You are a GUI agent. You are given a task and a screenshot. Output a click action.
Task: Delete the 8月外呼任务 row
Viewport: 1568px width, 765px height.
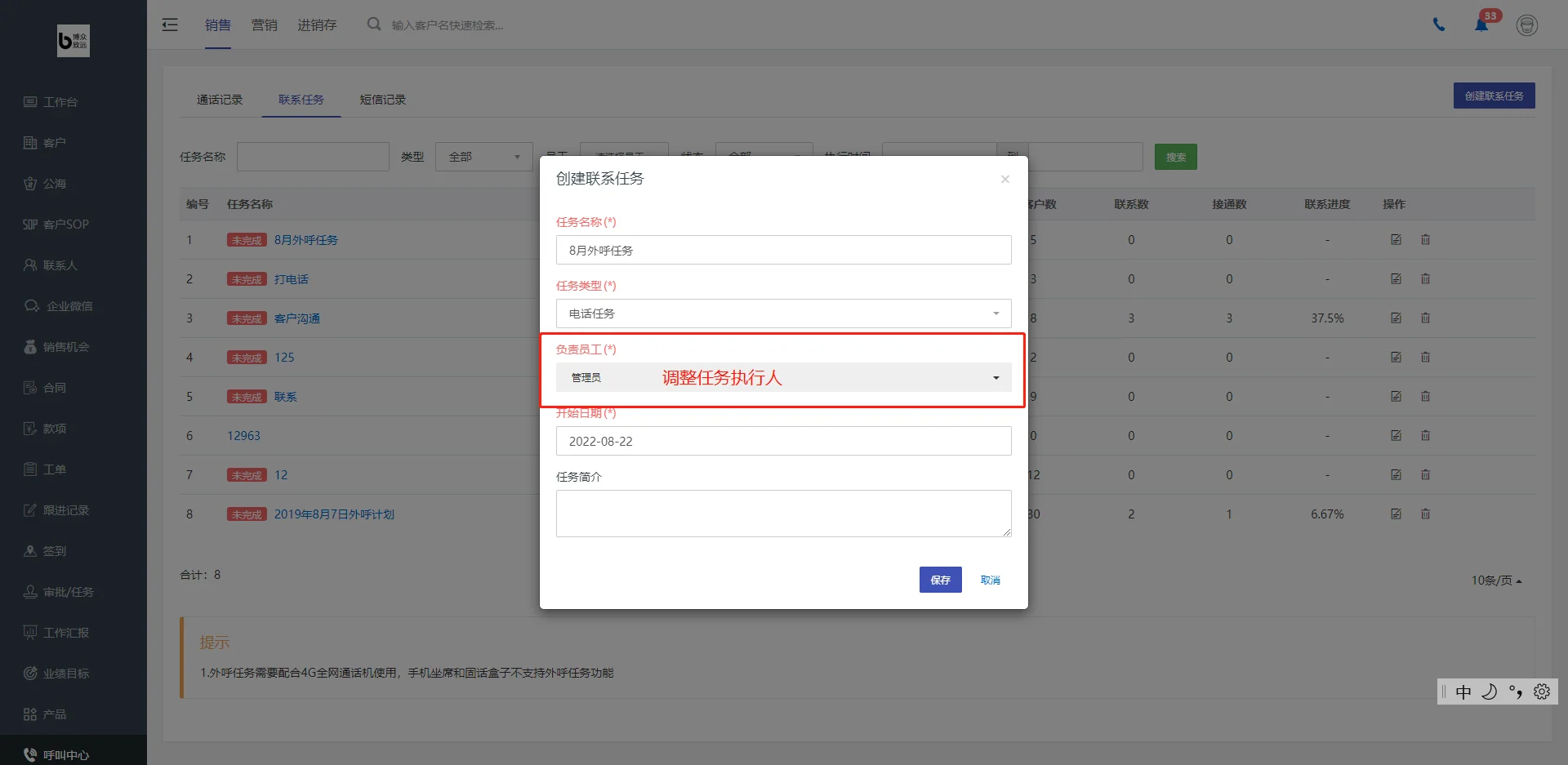[x=1426, y=239]
